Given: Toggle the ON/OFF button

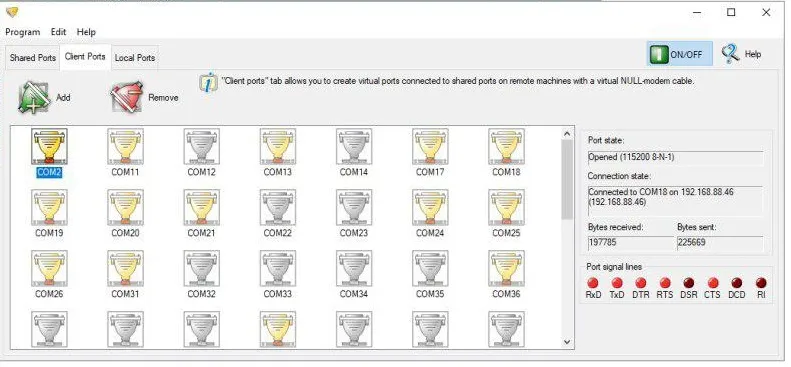Looking at the screenshot, I should tap(680, 54).
